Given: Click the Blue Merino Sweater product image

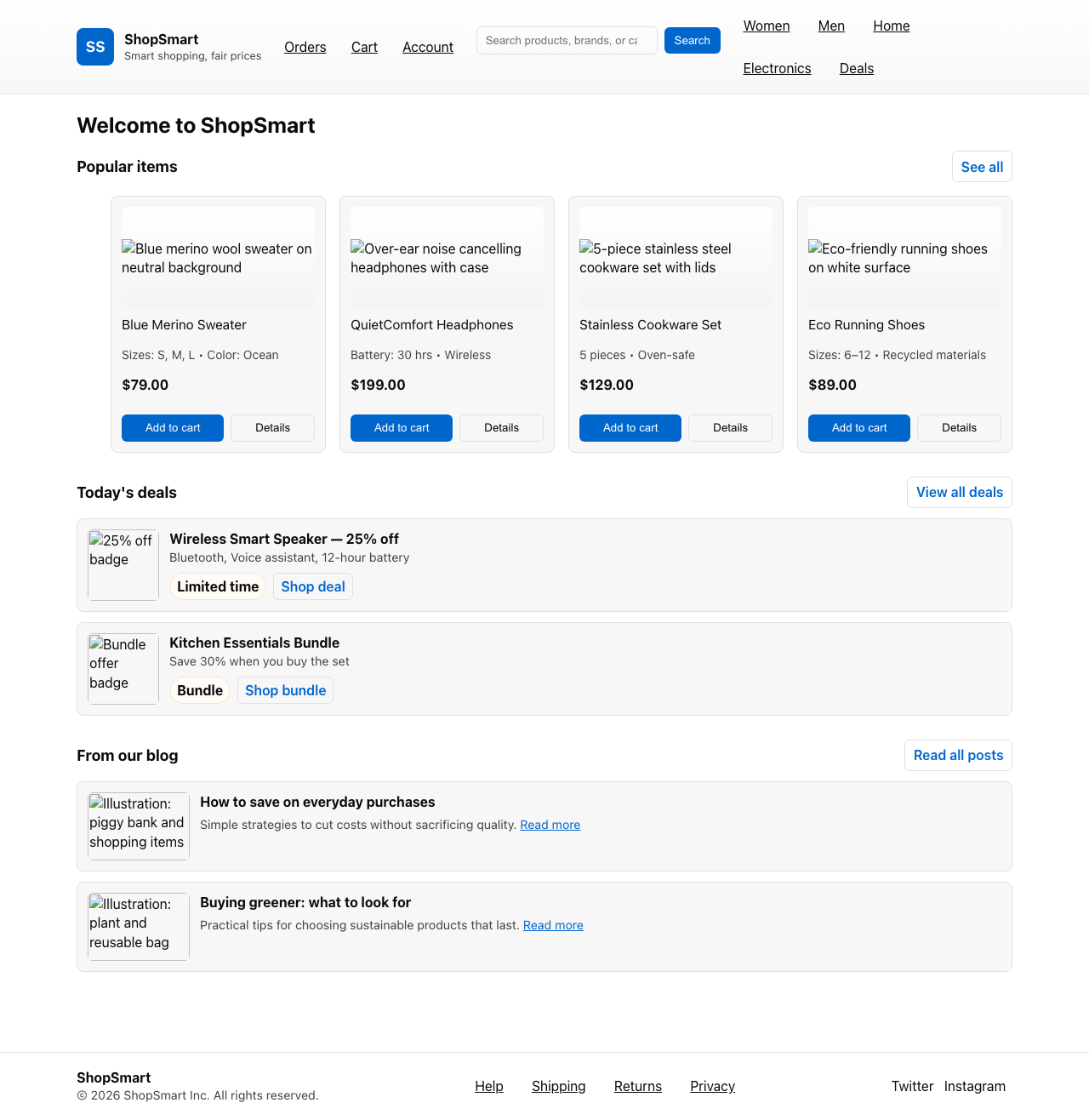Looking at the screenshot, I should point(218,258).
